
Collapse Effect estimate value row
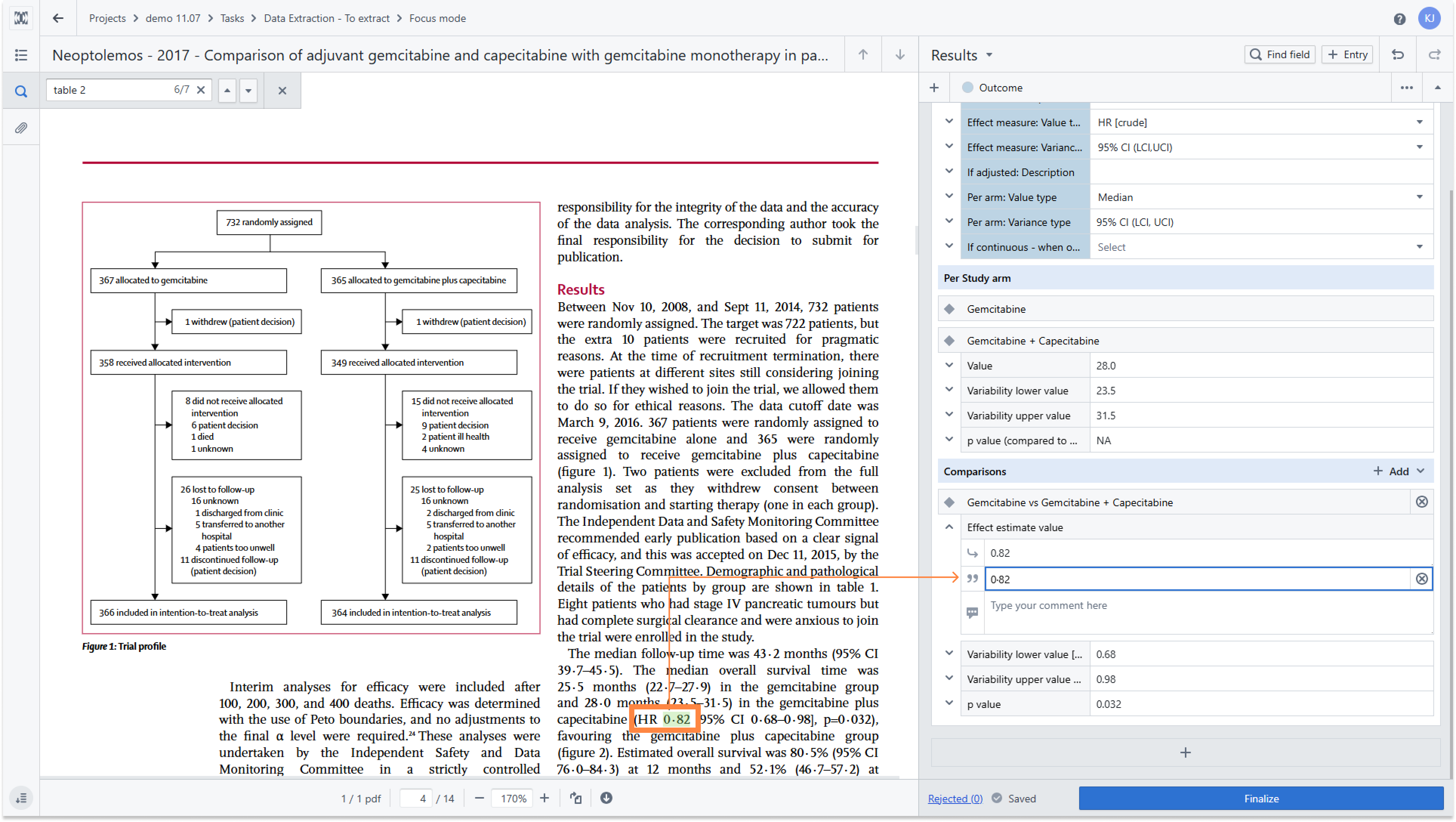point(949,527)
